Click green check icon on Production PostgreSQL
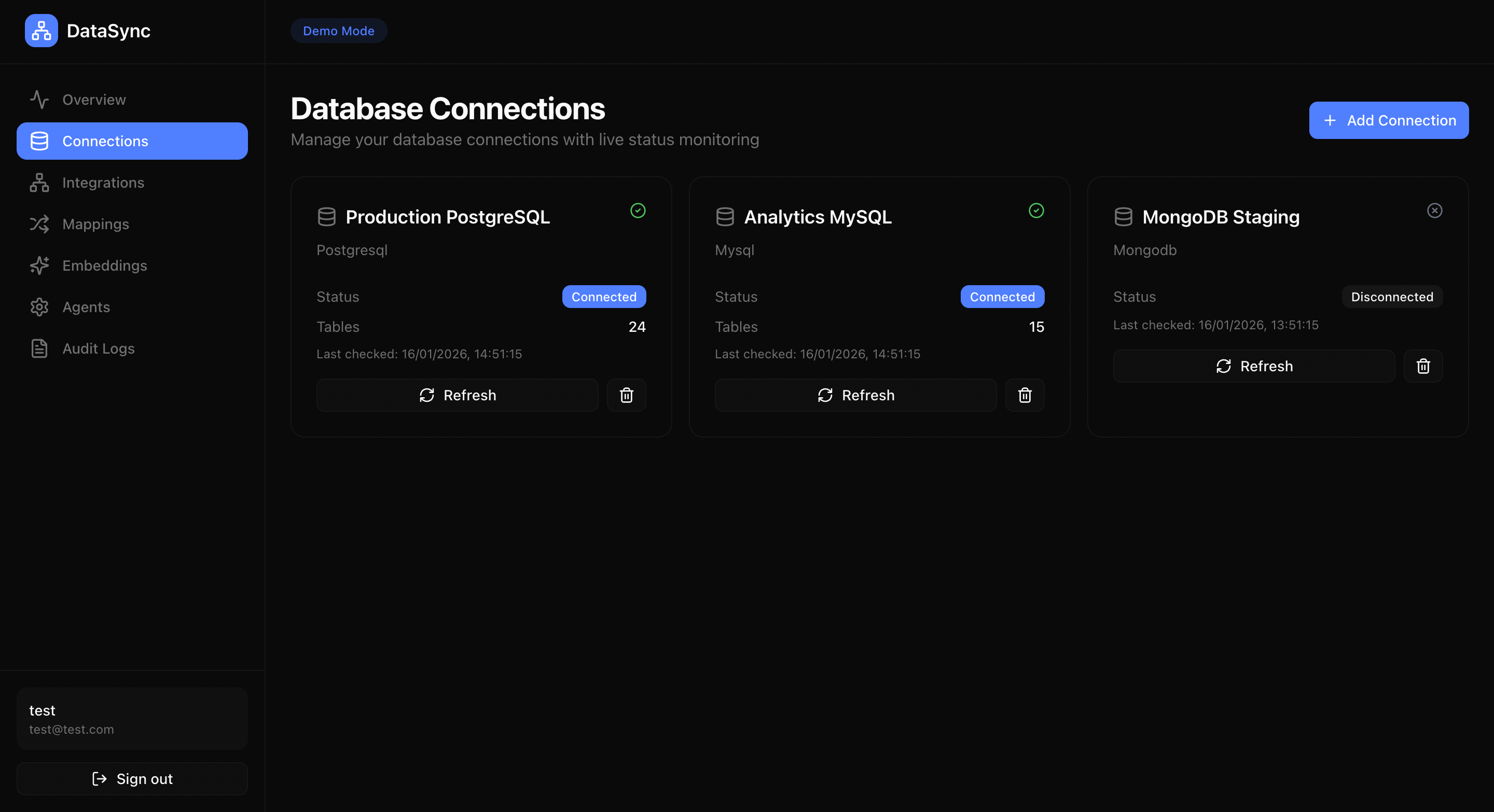Viewport: 1494px width, 812px height. pos(638,211)
